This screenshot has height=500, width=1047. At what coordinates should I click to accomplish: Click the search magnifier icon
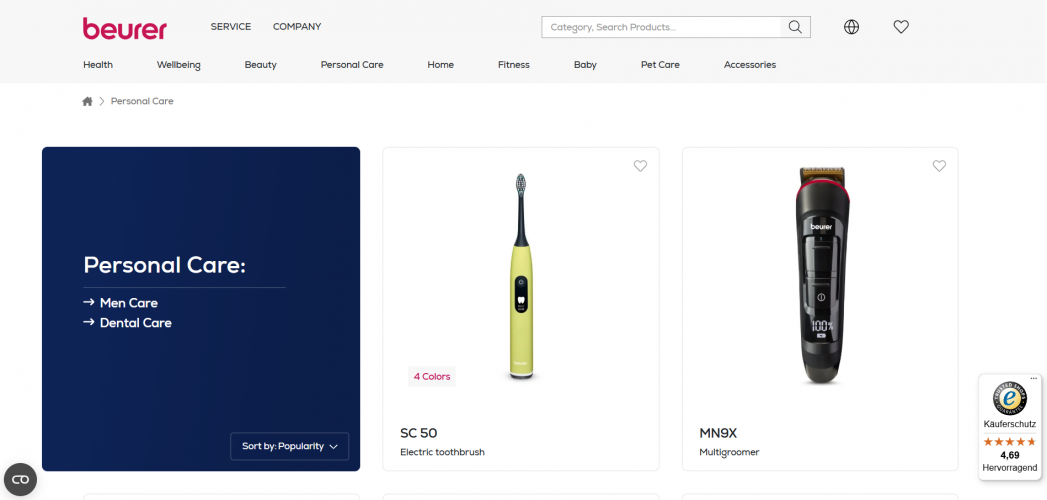pyautogui.click(x=795, y=27)
